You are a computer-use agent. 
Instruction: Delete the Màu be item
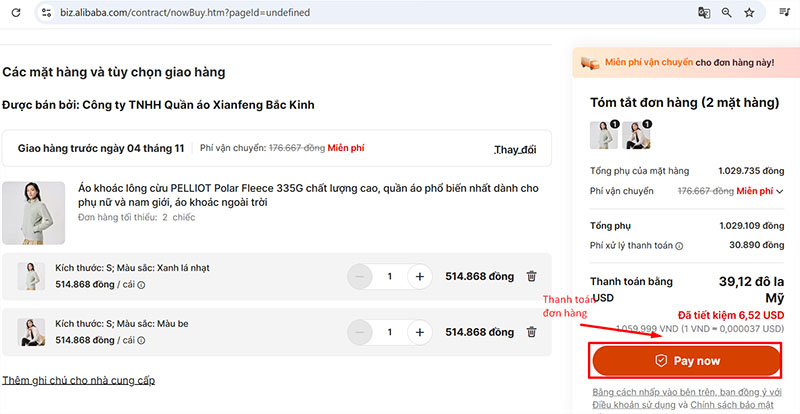[532, 332]
